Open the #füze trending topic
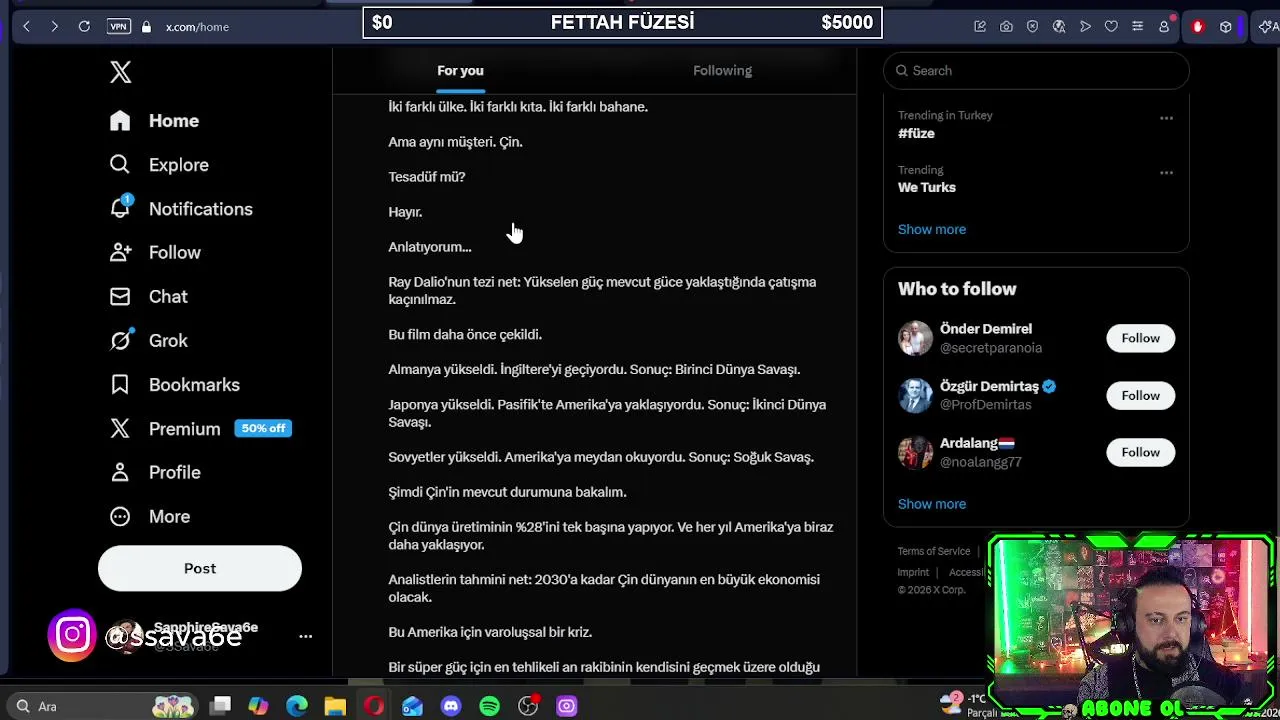Viewport: 1280px width, 720px height. [x=916, y=133]
